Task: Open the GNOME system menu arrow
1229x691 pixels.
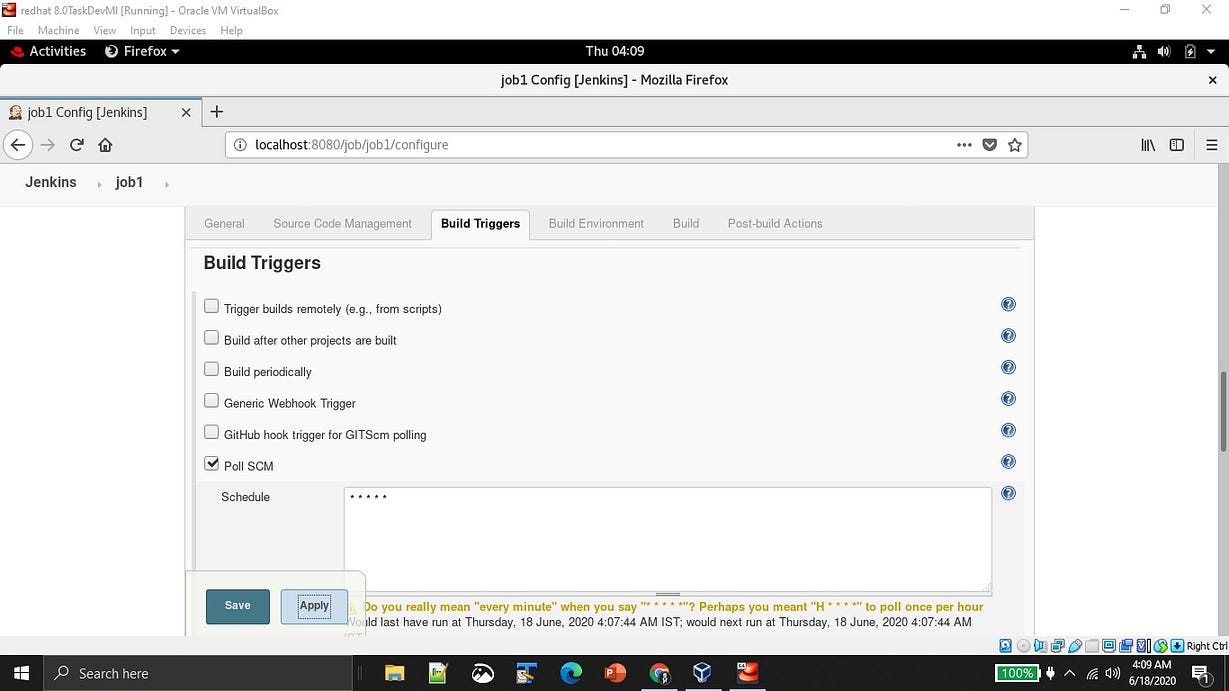Action: pos(1213,51)
